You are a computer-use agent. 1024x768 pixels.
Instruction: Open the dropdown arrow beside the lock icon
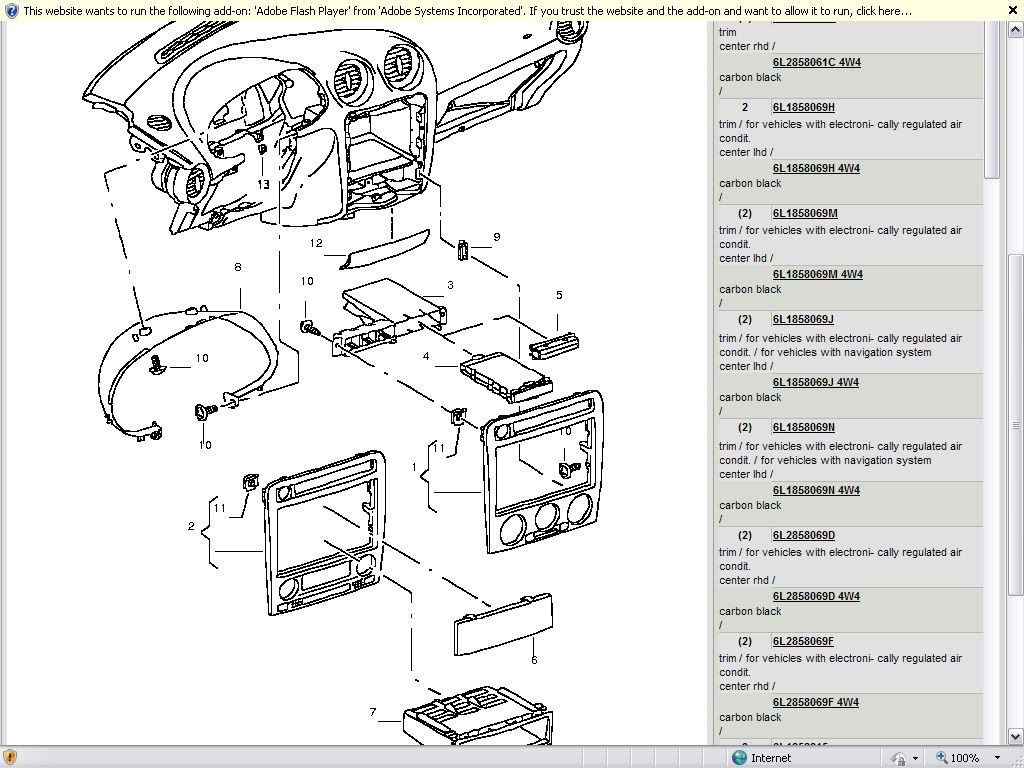pos(915,758)
